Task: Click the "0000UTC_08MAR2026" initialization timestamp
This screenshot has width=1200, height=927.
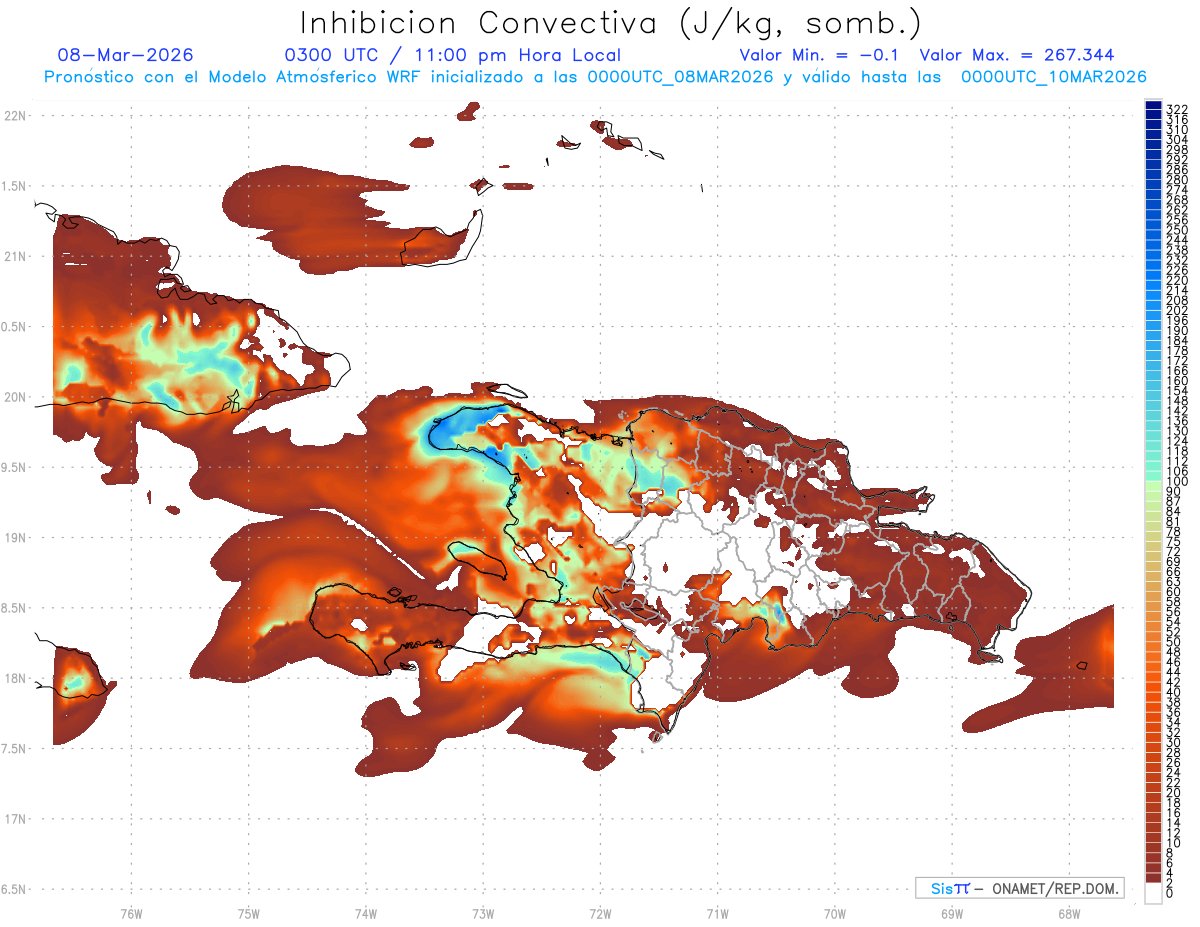Action: pos(681,77)
